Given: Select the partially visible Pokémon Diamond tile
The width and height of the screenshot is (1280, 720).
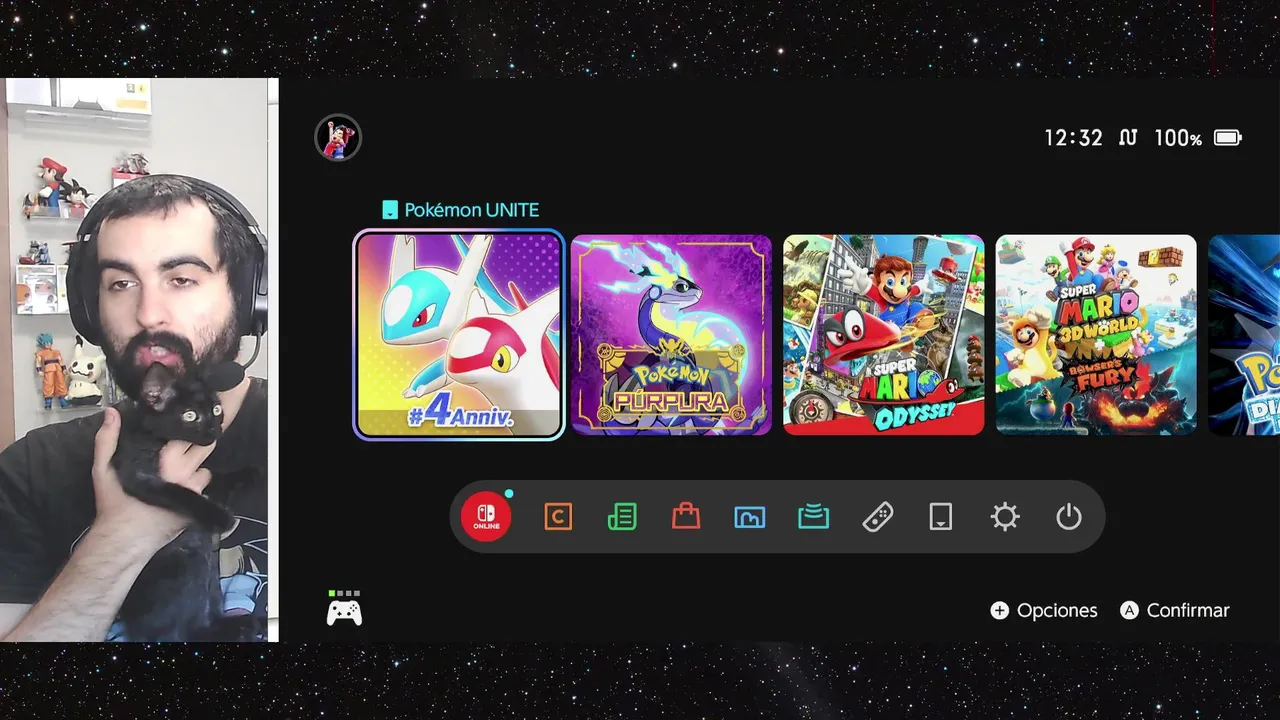Looking at the screenshot, I should point(1244,335).
